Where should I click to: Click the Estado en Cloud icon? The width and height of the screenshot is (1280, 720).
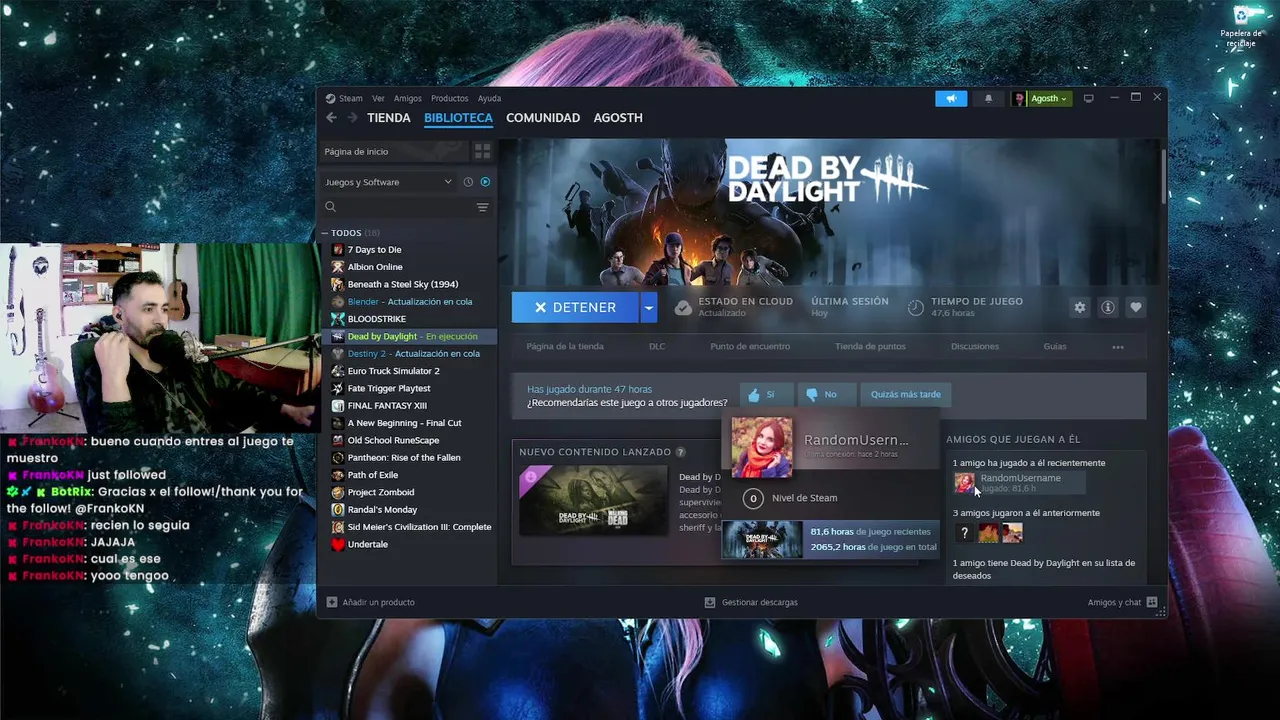coord(683,307)
